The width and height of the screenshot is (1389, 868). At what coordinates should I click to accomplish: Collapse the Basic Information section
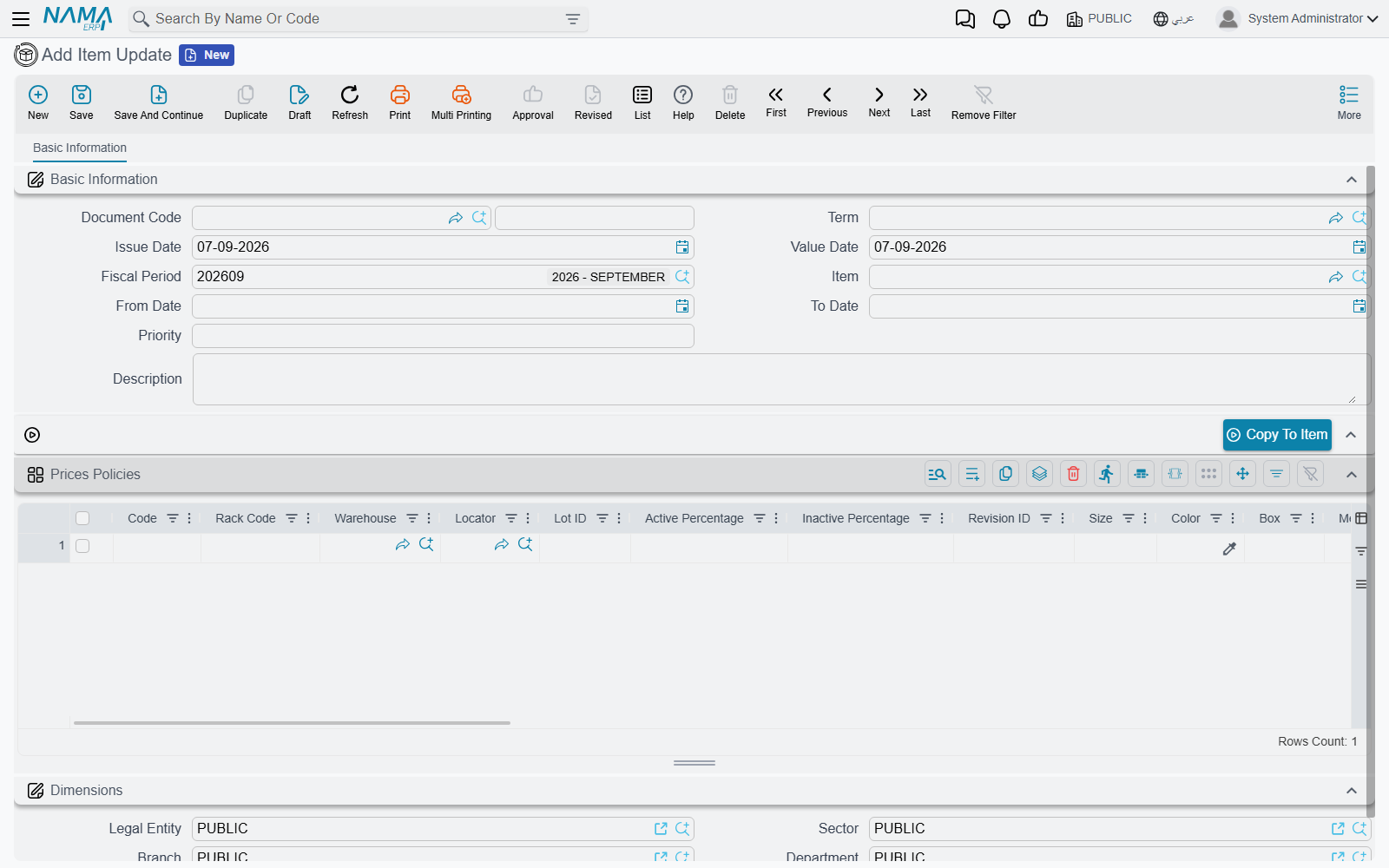[x=1352, y=180]
